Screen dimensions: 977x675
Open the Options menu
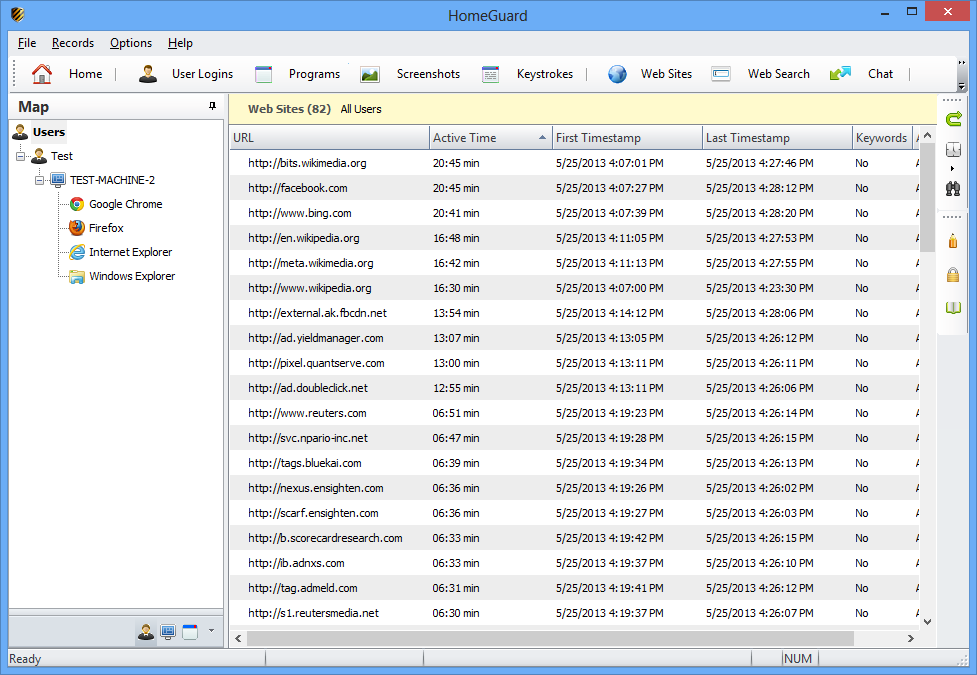(131, 43)
